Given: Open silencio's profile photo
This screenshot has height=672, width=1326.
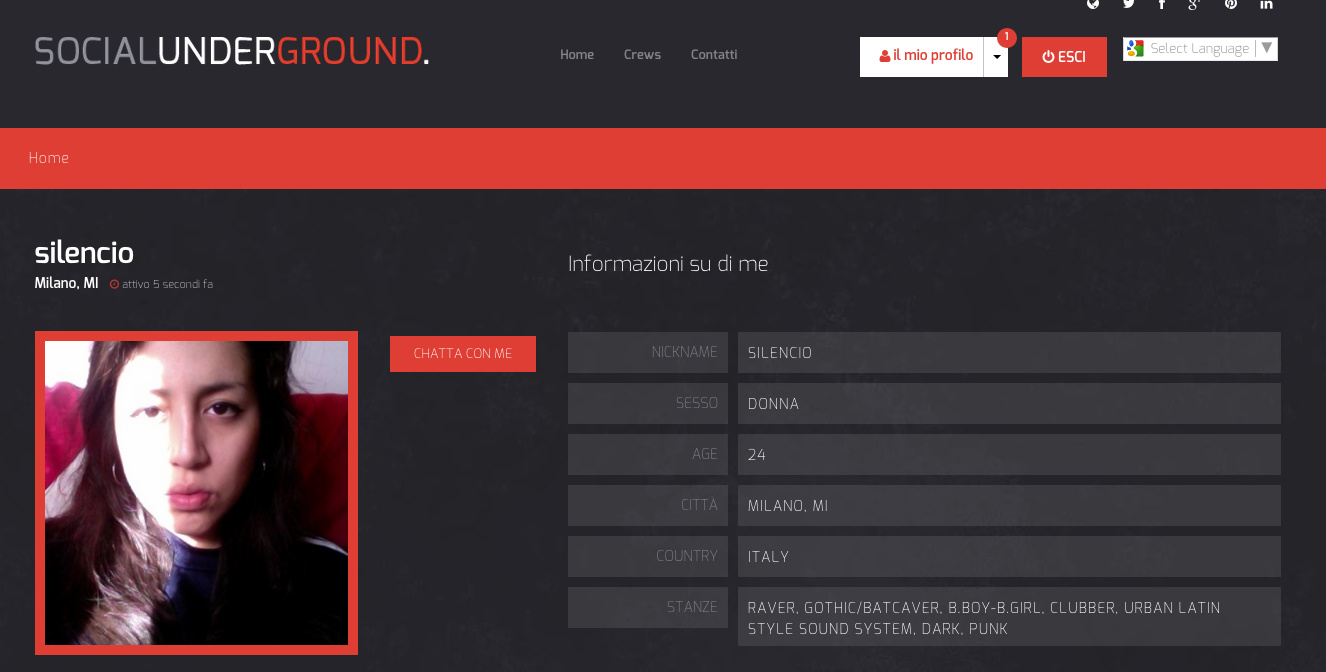Looking at the screenshot, I should (196, 493).
